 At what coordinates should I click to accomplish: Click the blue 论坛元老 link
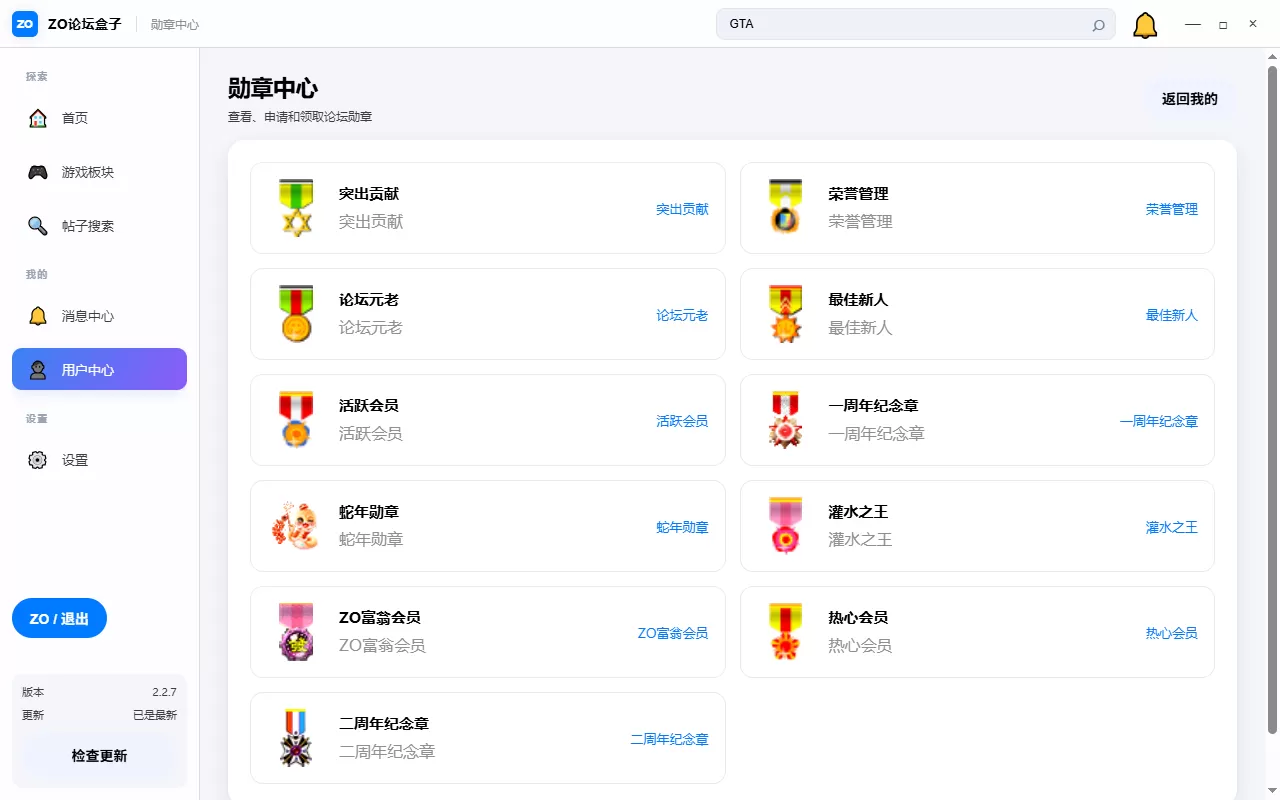tap(682, 315)
